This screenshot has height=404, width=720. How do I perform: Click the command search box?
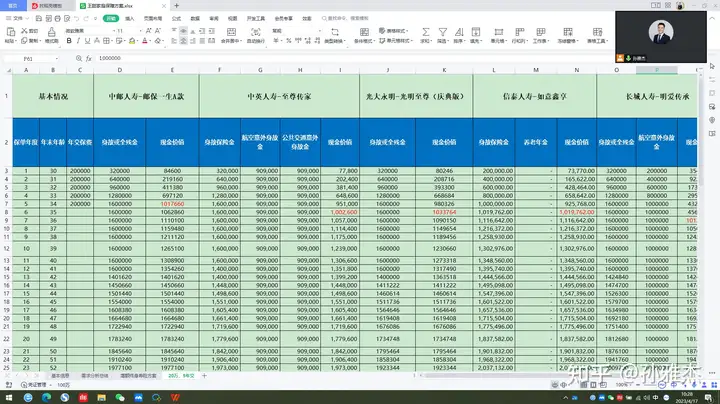(345, 18)
